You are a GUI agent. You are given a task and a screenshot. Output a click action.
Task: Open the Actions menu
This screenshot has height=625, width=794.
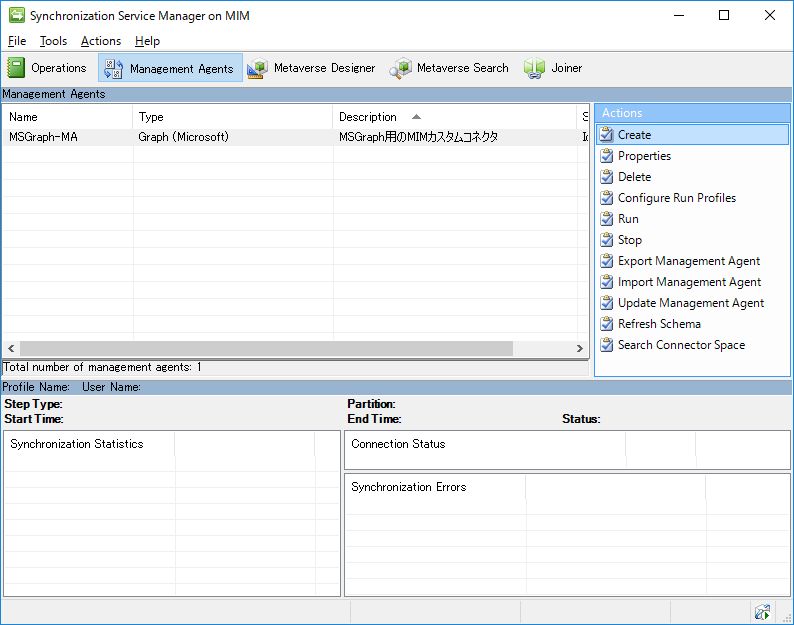tap(100, 41)
